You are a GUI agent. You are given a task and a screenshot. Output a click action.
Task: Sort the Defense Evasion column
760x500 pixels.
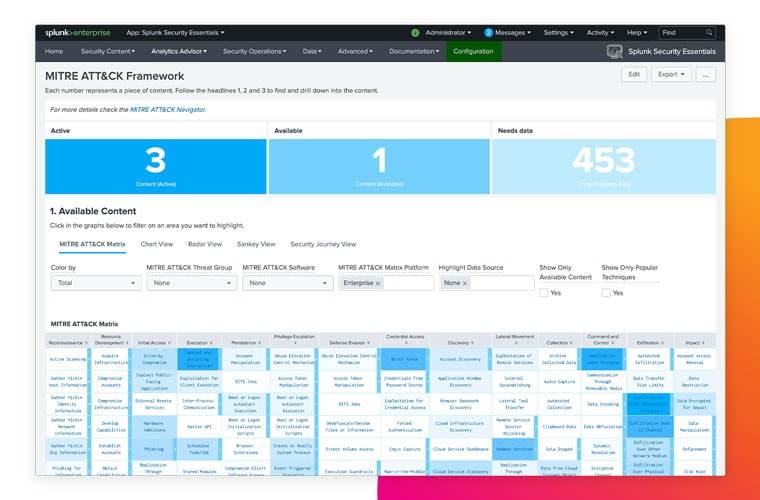coord(368,343)
